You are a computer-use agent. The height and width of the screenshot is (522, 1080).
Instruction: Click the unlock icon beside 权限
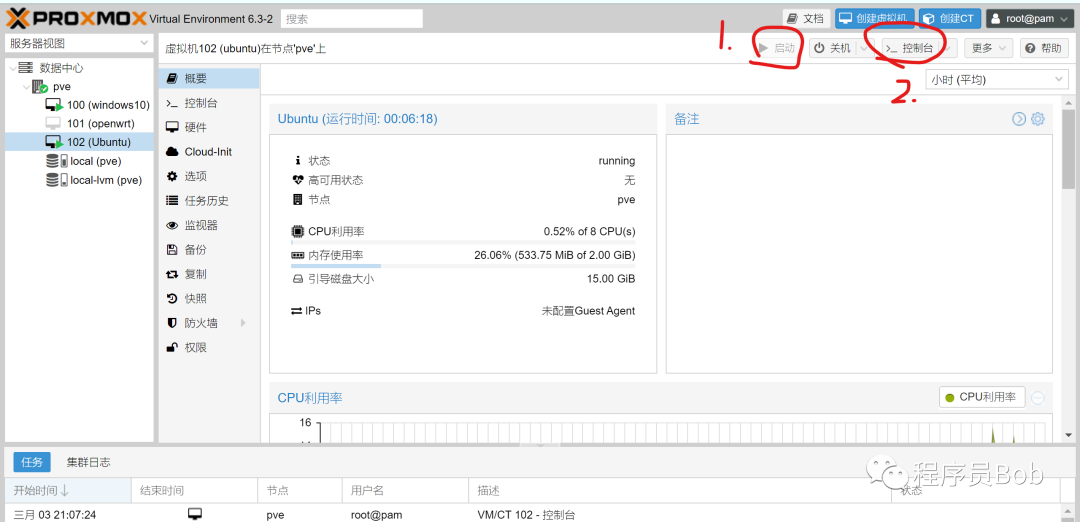pyautogui.click(x=172, y=348)
